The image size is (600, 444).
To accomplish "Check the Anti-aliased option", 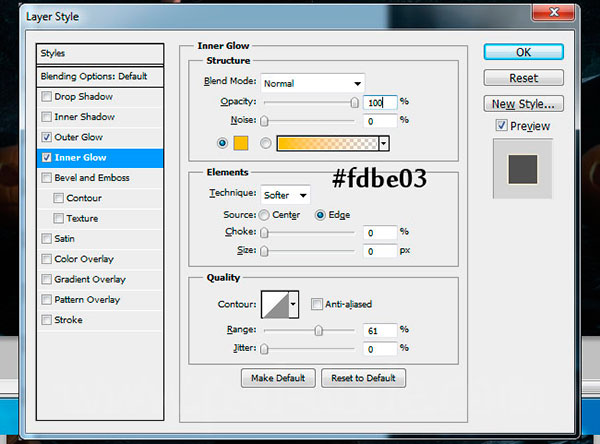I will 316,304.
